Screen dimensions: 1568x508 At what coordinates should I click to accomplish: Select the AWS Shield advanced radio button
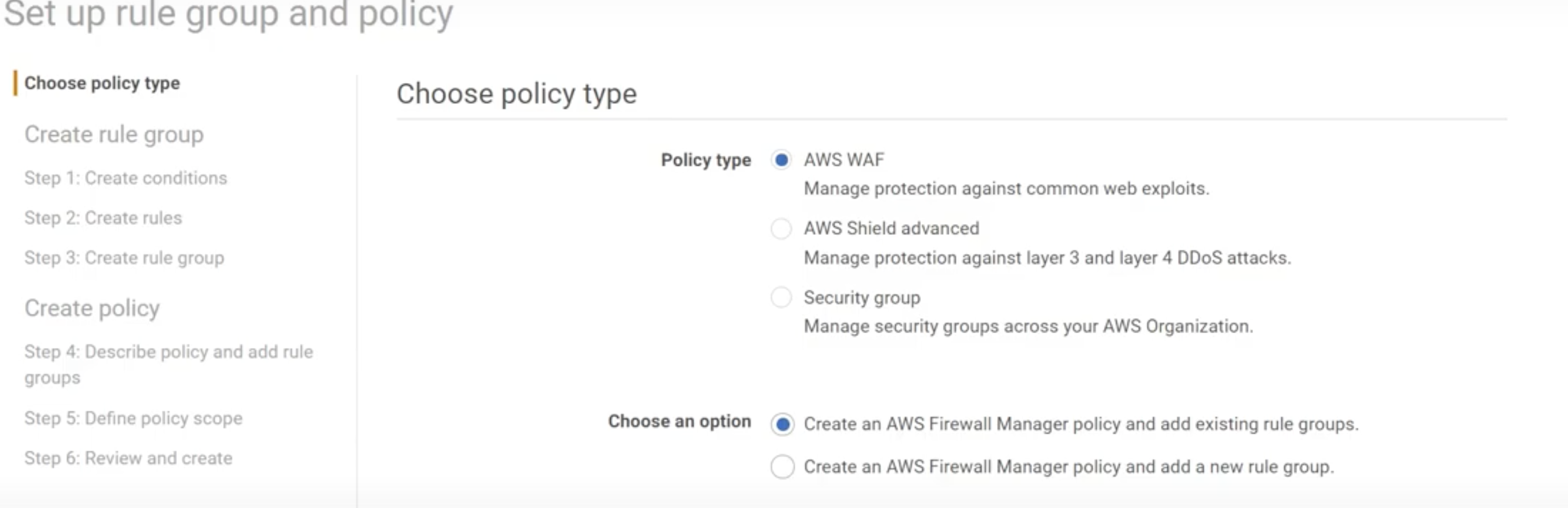pyautogui.click(x=782, y=228)
